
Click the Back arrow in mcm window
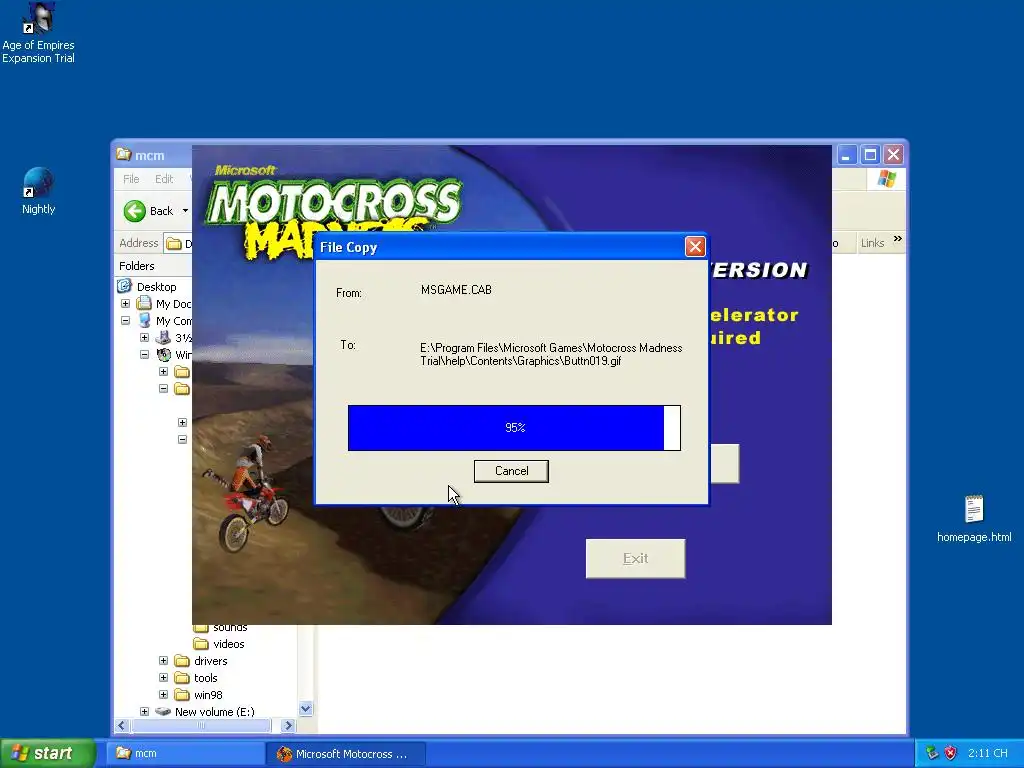135,211
